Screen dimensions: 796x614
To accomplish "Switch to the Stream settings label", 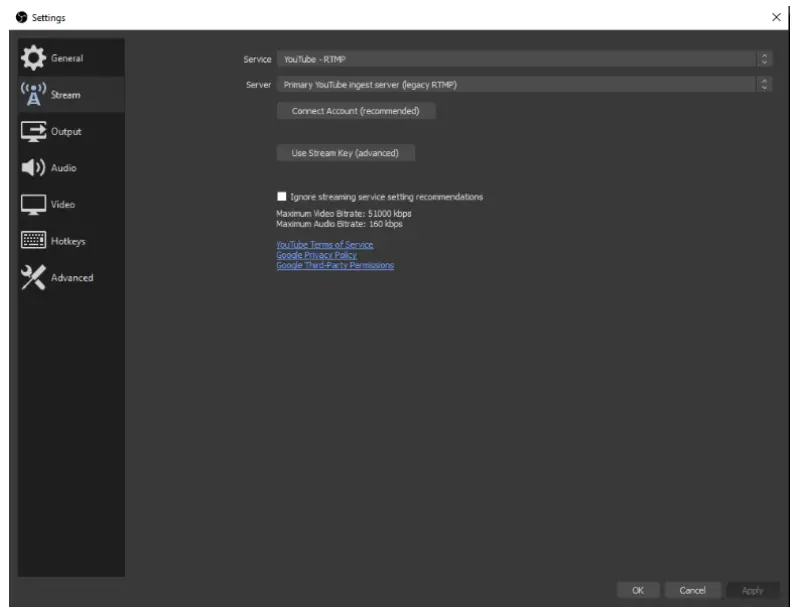I will (65, 95).
